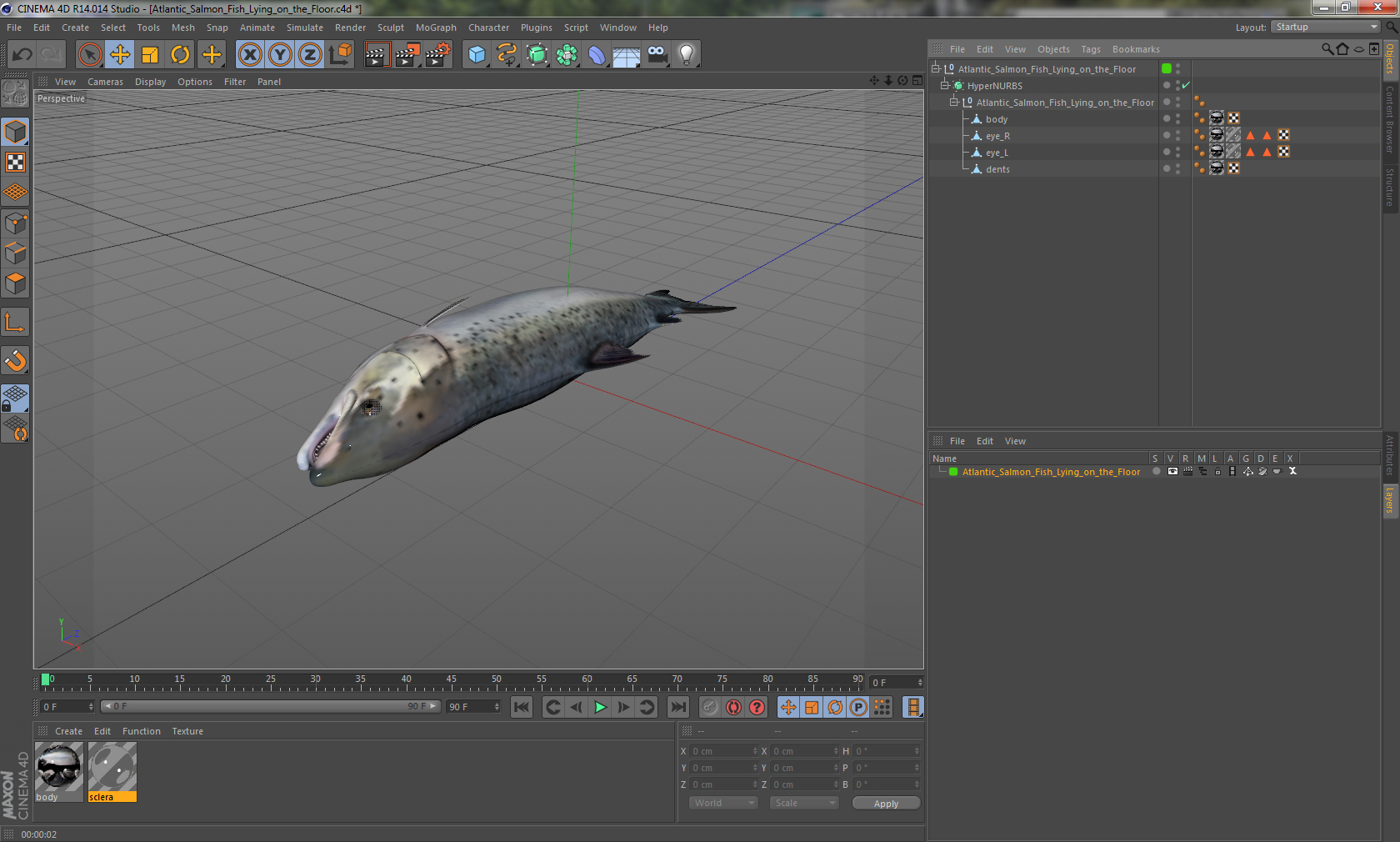
Task: Play the animation forward
Action: click(600, 707)
